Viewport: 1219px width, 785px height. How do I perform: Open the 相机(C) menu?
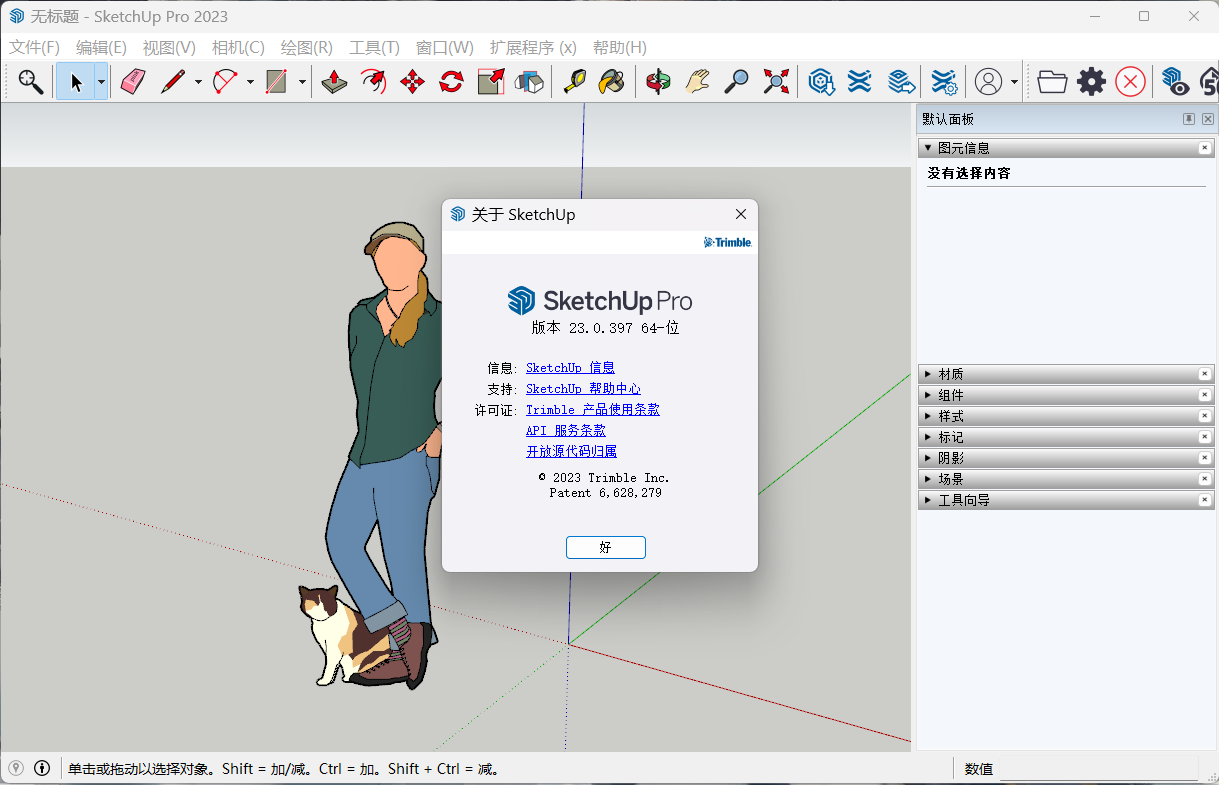(238, 47)
